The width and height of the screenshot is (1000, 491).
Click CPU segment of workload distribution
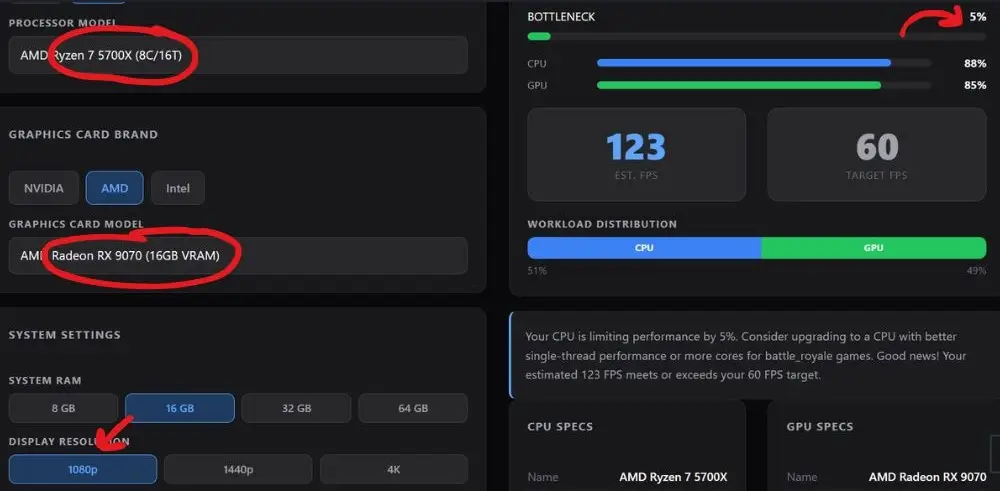coord(644,247)
